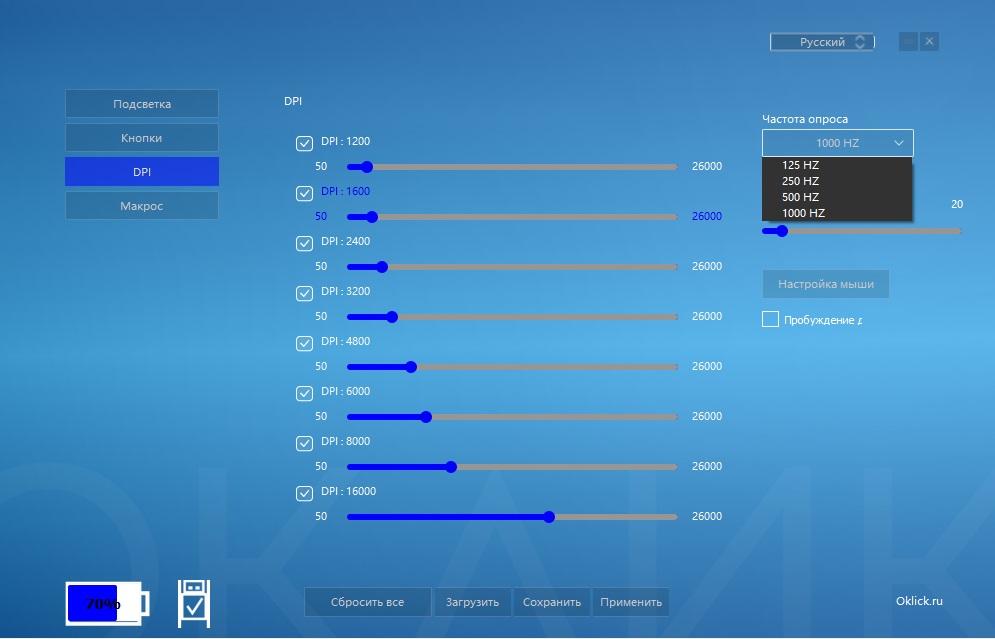Click the Сохранить button
Image resolution: width=995 pixels, height=639 pixels.
(x=551, y=602)
